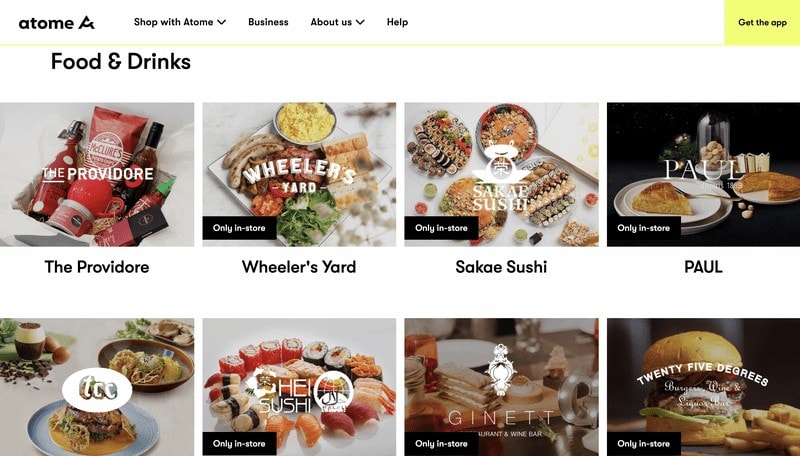Expand the About us chevron
This screenshot has width=800, height=456.
(360, 22)
